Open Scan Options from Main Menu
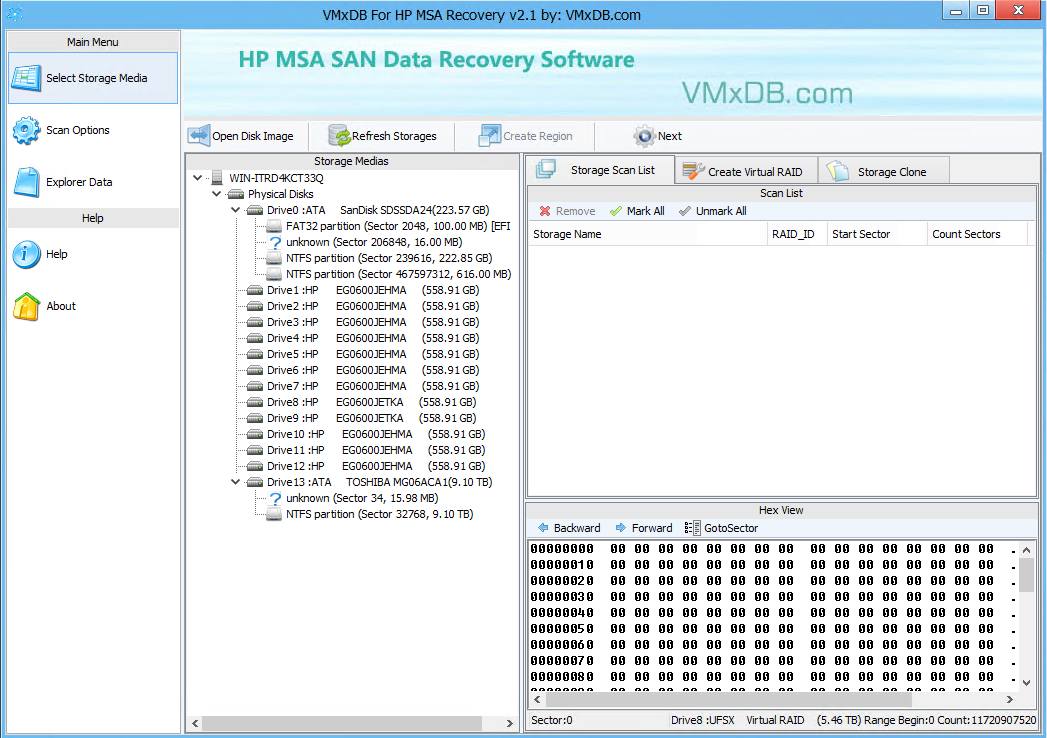The width and height of the screenshot is (1047, 738). 93,130
